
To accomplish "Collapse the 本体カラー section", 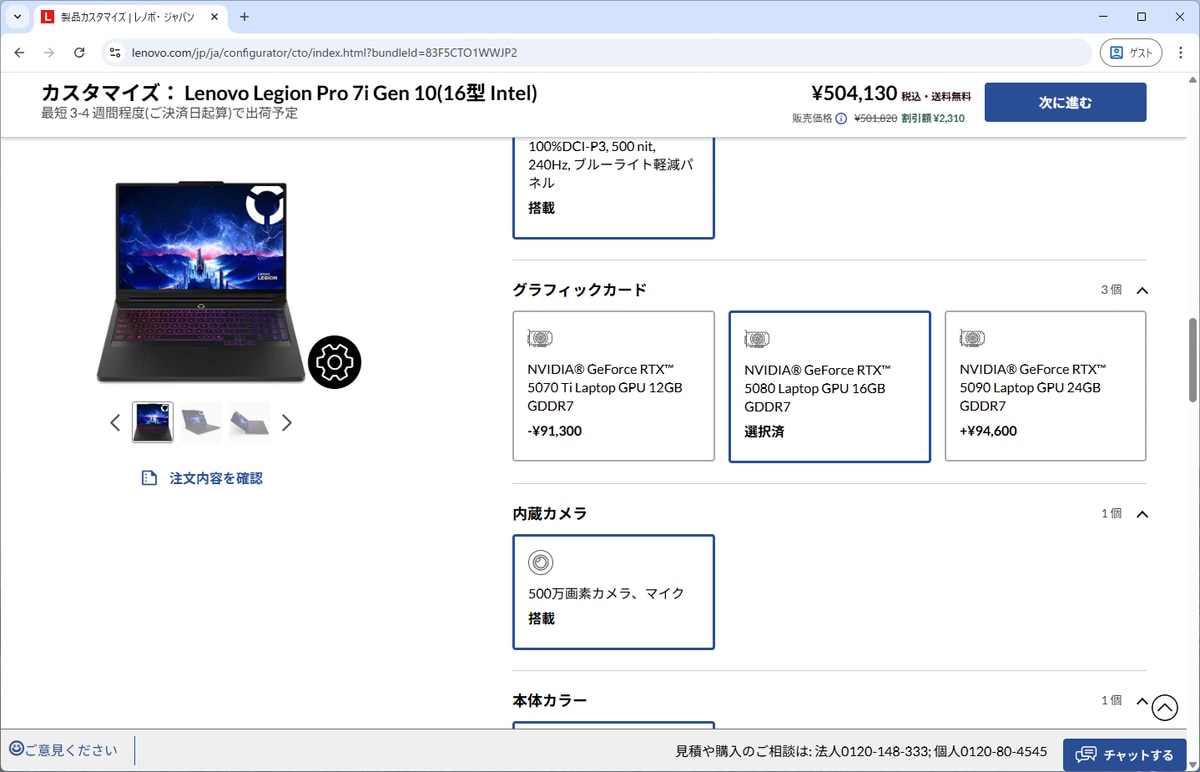I will 1141,700.
